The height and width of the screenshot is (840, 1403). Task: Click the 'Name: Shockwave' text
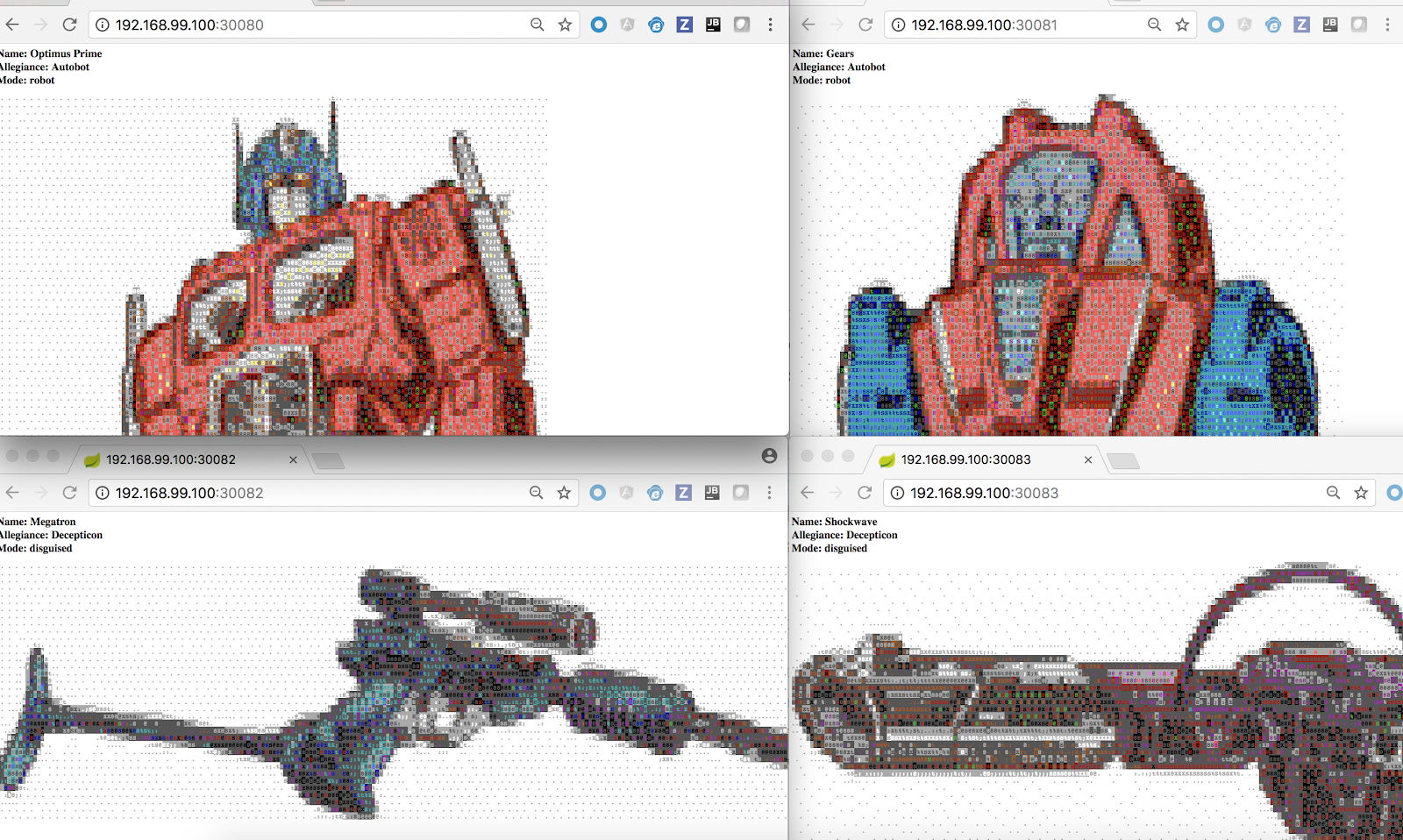[x=835, y=522]
